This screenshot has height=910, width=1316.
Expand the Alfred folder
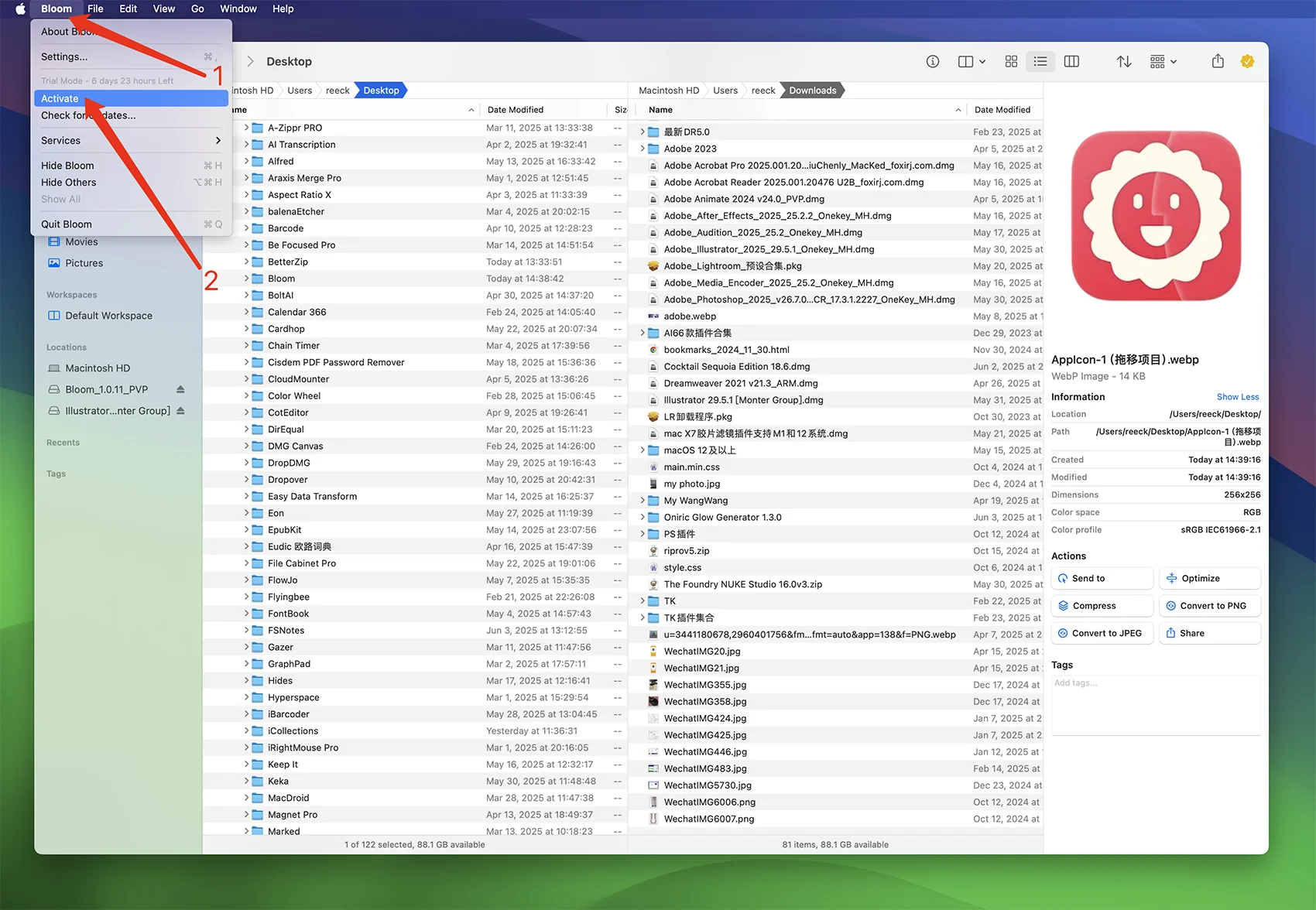pyautogui.click(x=247, y=161)
